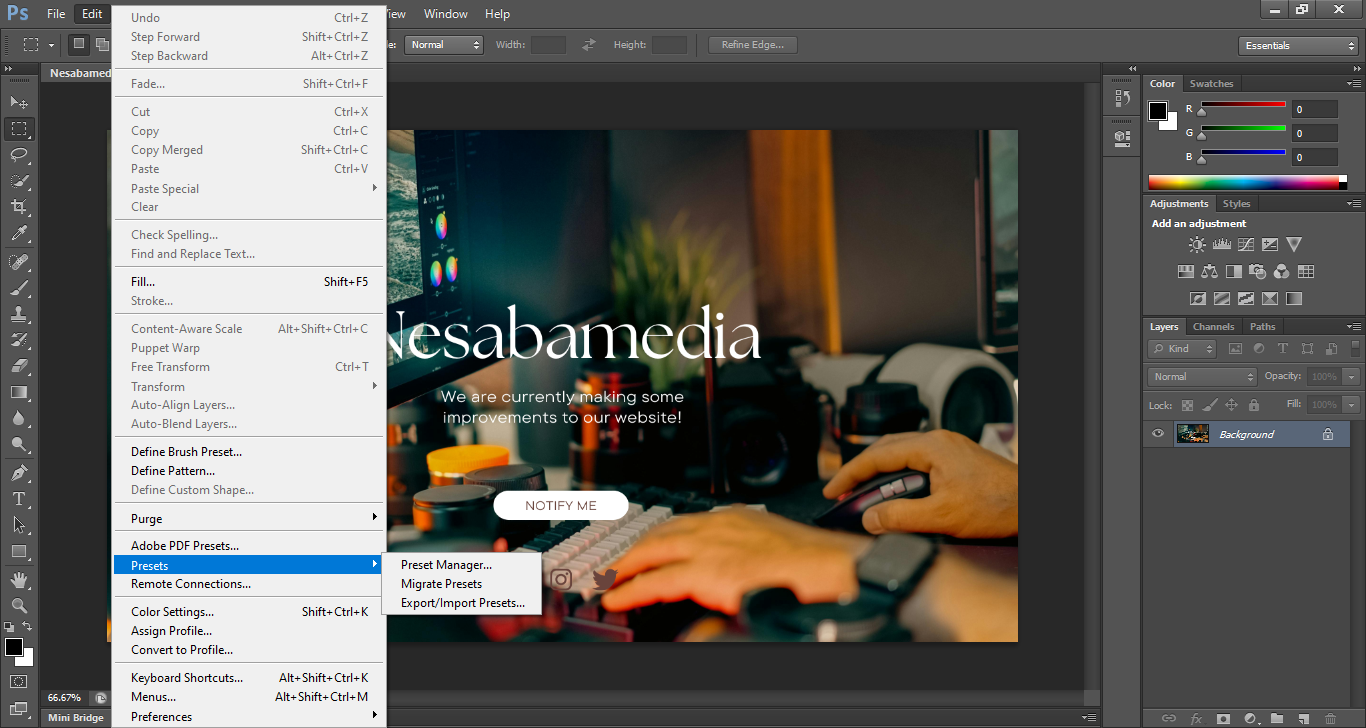
Task: Hide the Background layer with eye icon
Action: coord(1158,434)
